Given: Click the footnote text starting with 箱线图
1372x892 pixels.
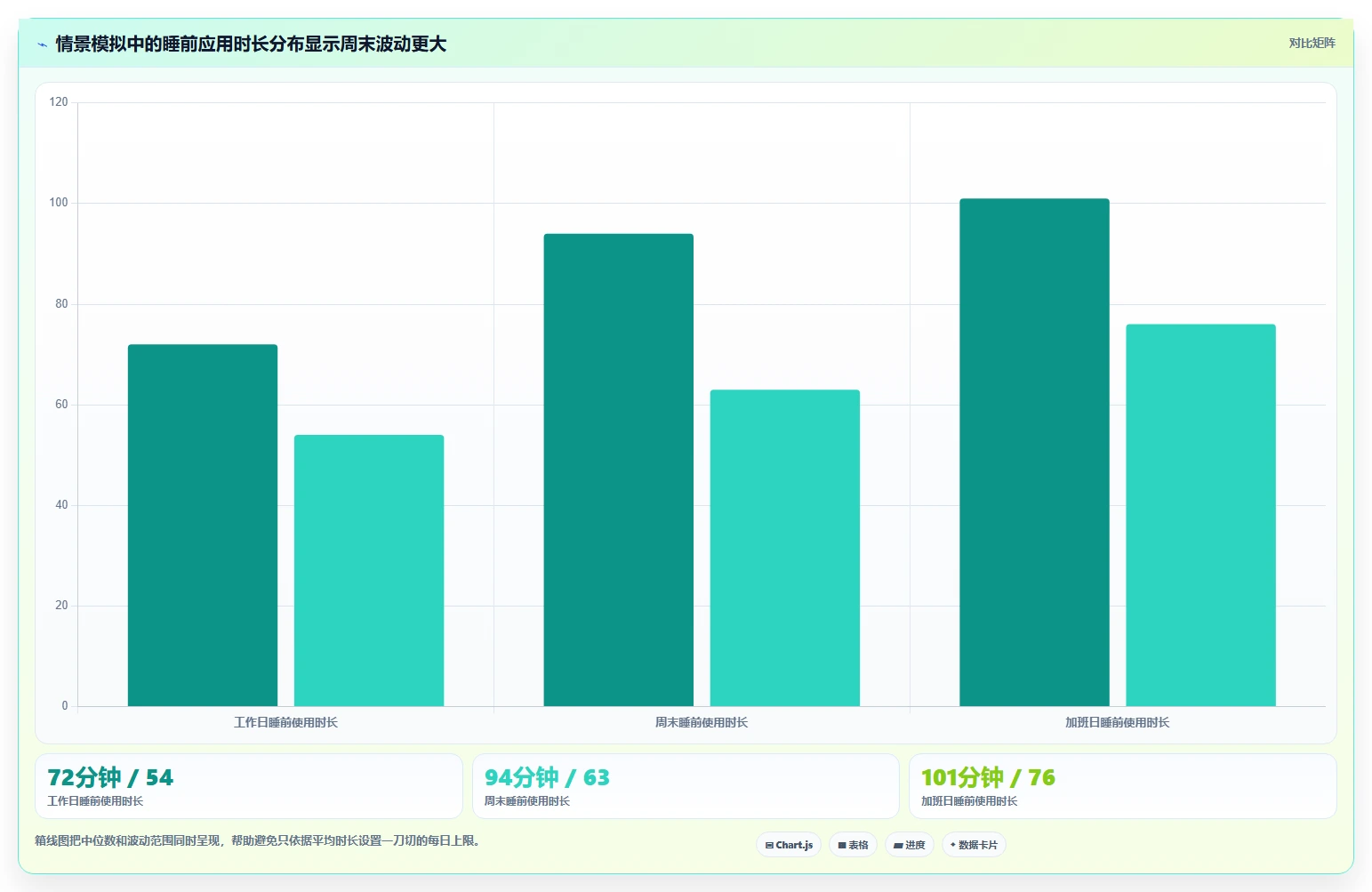Looking at the screenshot, I should [x=260, y=840].
